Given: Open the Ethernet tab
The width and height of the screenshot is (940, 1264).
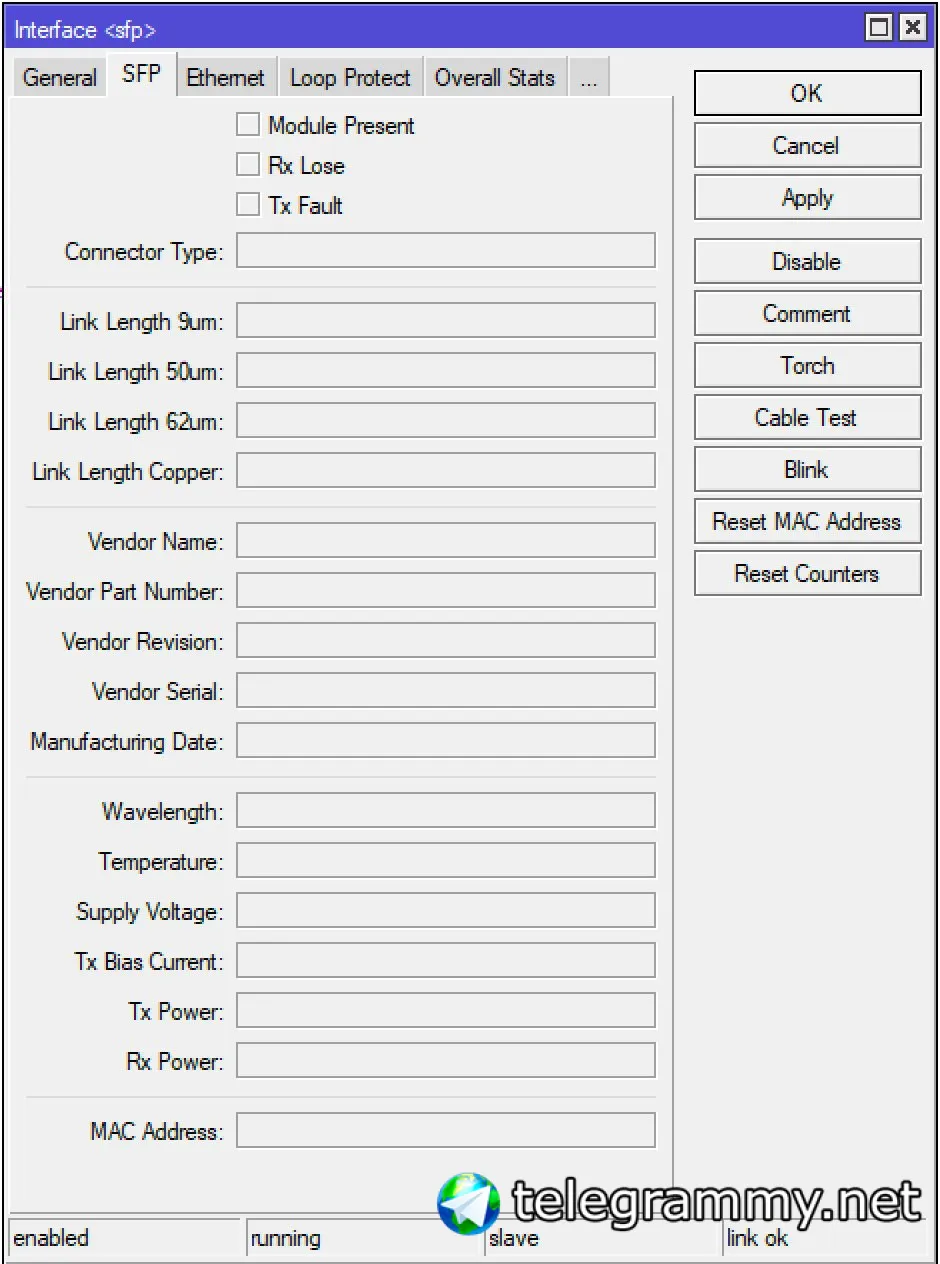Looking at the screenshot, I should 226,77.
